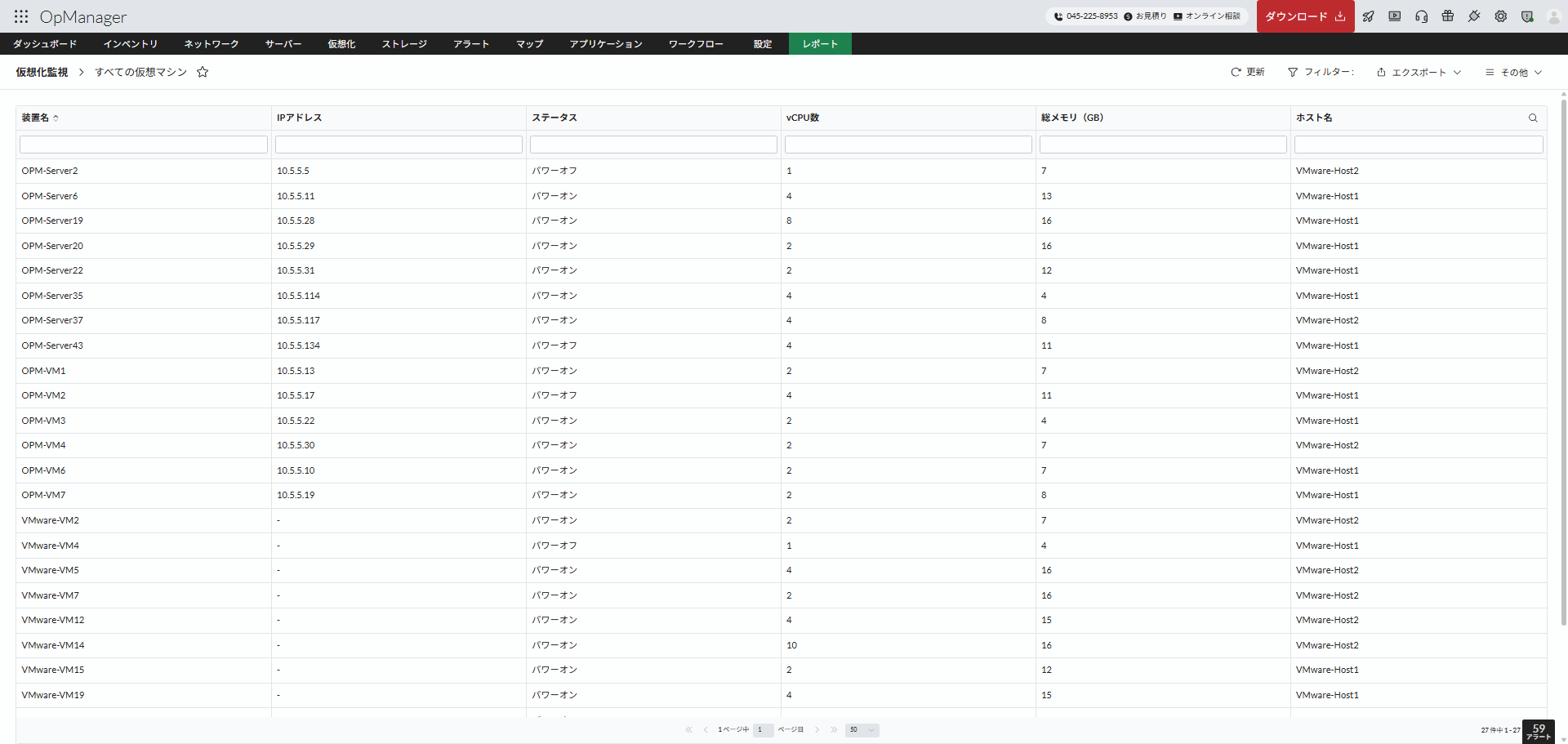
Task: Click the rocket quick-start icon
Action: tap(1369, 16)
